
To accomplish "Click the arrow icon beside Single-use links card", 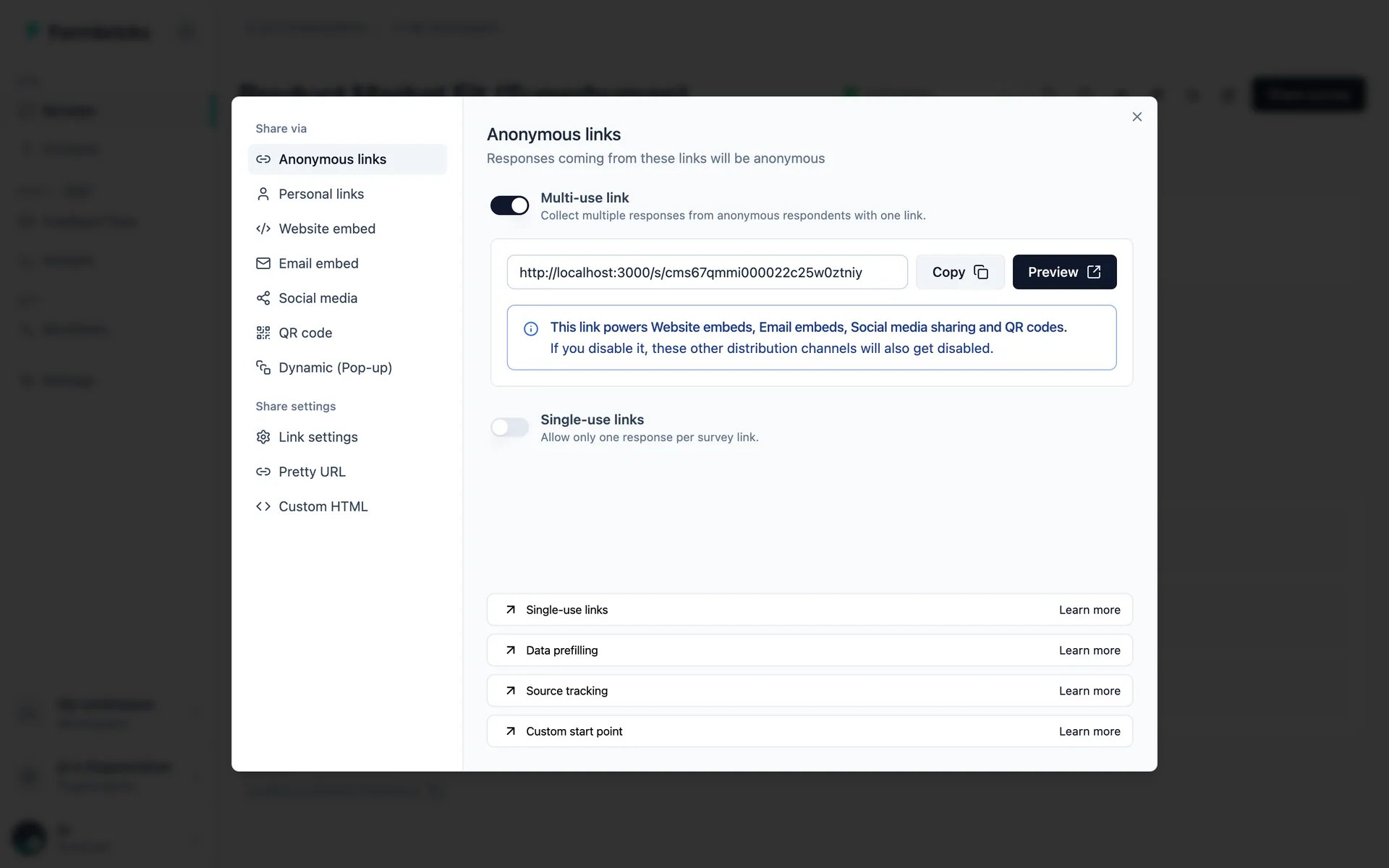I will point(511,610).
